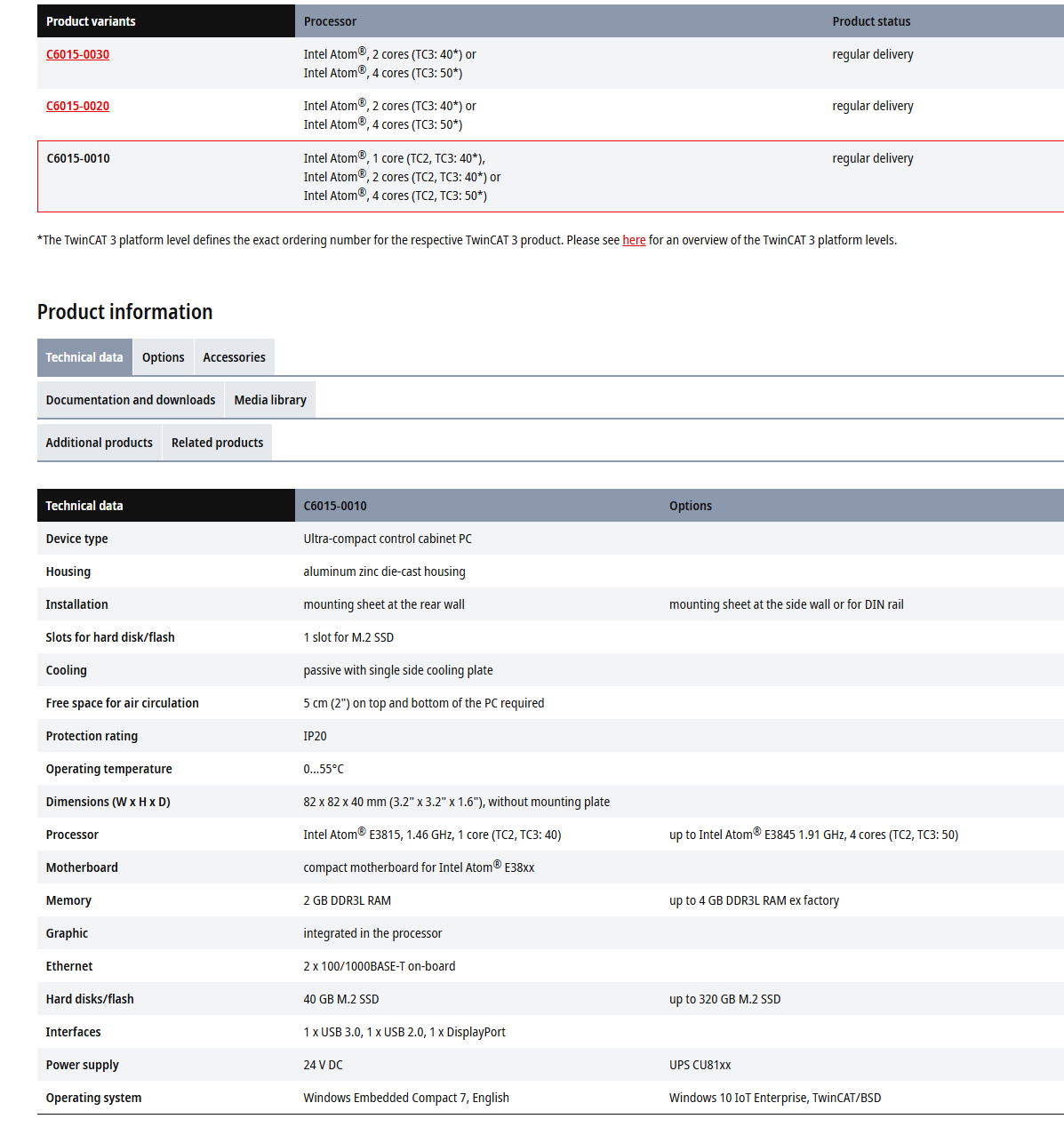Open the C6015-0030 product variant link
1064x1135 pixels.
(x=77, y=54)
